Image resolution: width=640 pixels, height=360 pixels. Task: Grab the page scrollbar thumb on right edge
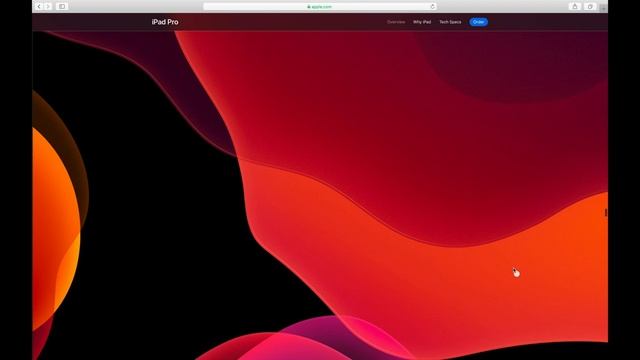click(606, 212)
